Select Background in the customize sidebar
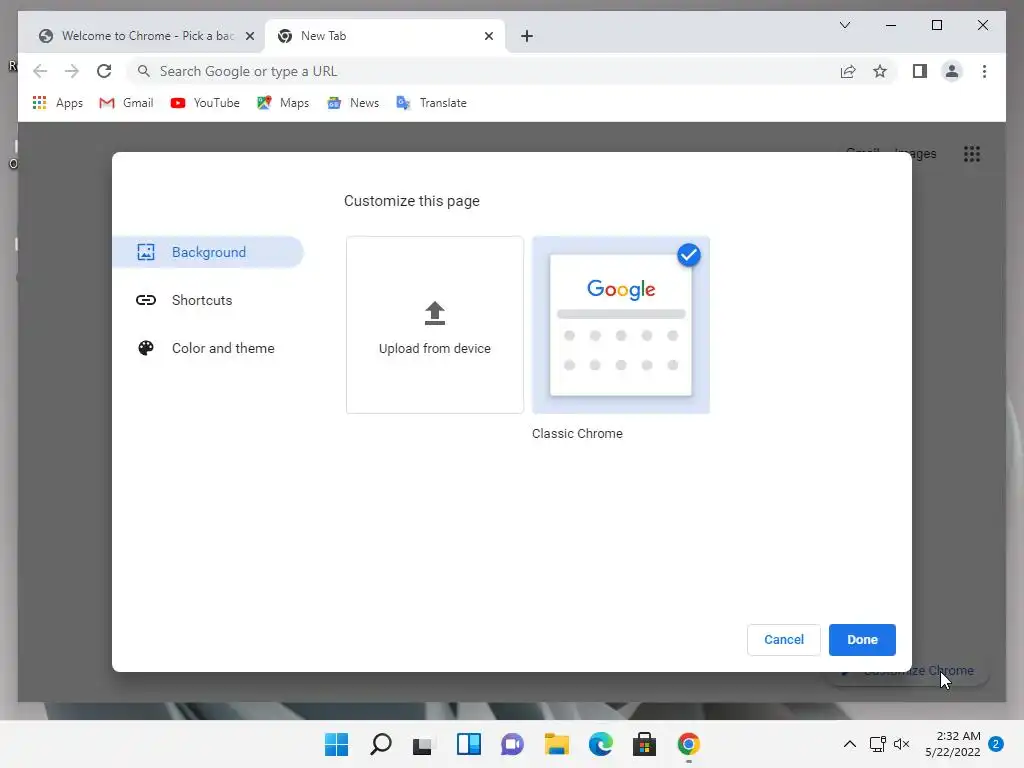 [208, 252]
